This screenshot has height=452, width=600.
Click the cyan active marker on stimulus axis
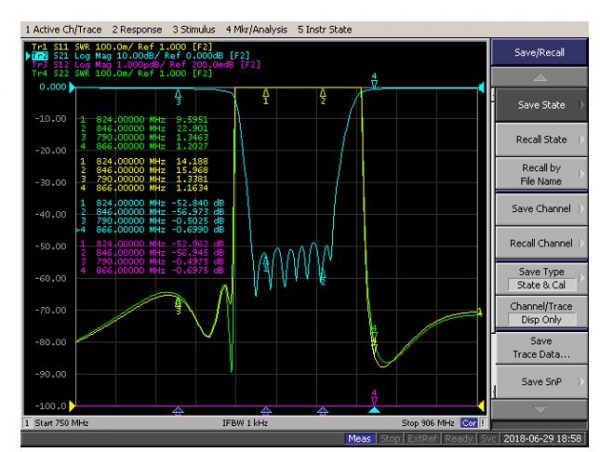374,410
